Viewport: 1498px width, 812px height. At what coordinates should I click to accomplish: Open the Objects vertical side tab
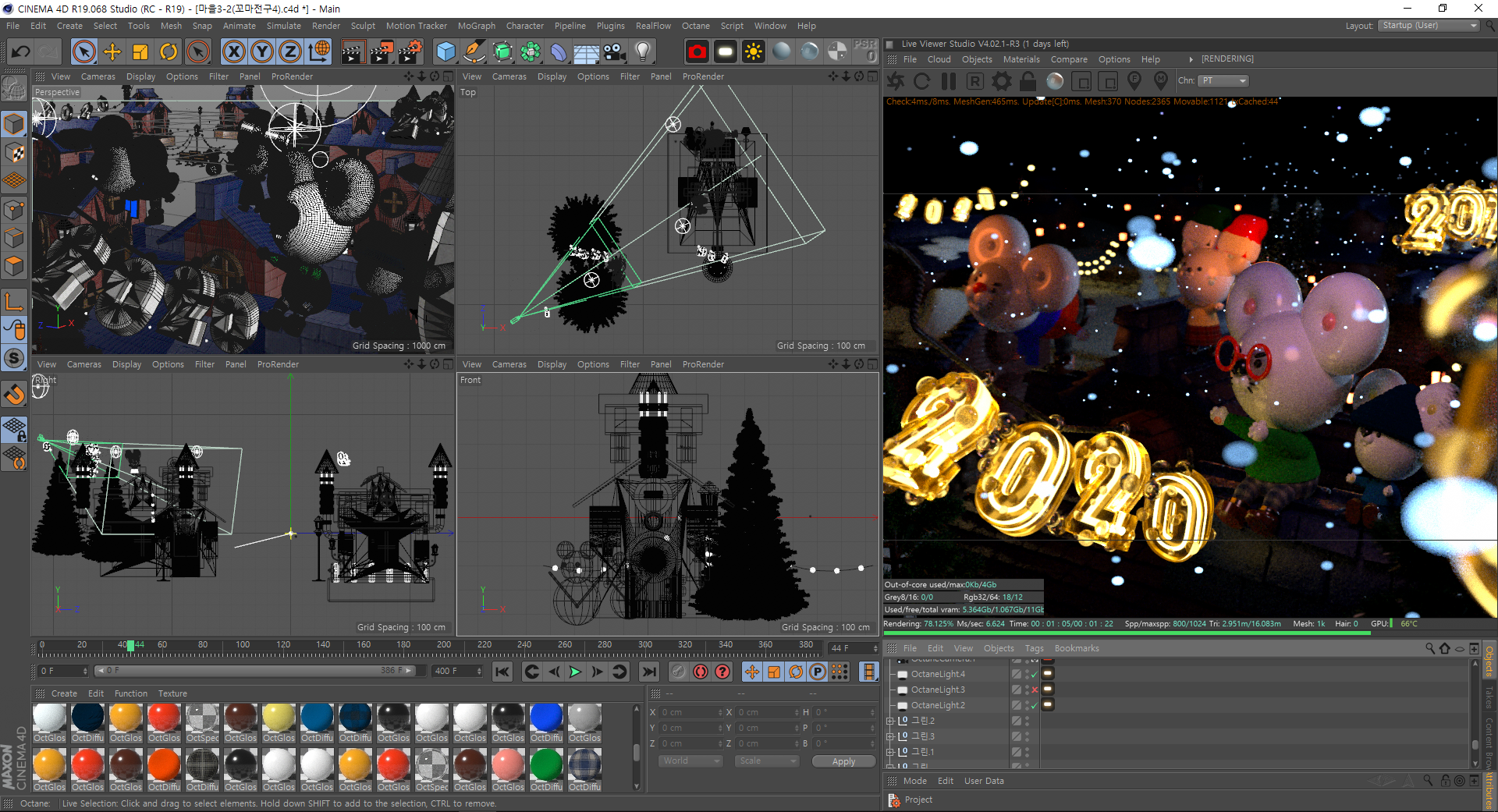coord(1489,661)
